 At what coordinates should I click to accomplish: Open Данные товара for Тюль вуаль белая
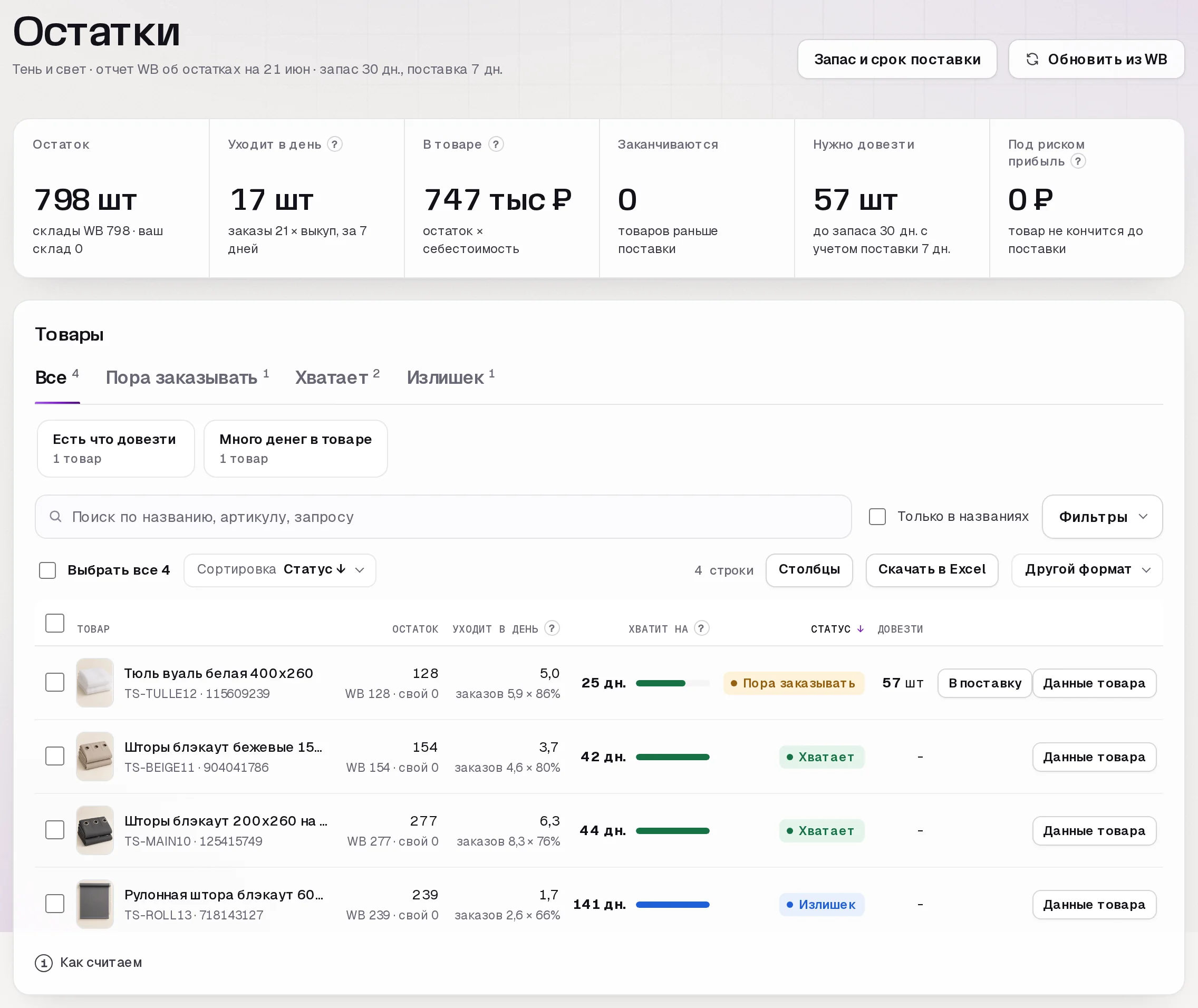[1094, 683]
